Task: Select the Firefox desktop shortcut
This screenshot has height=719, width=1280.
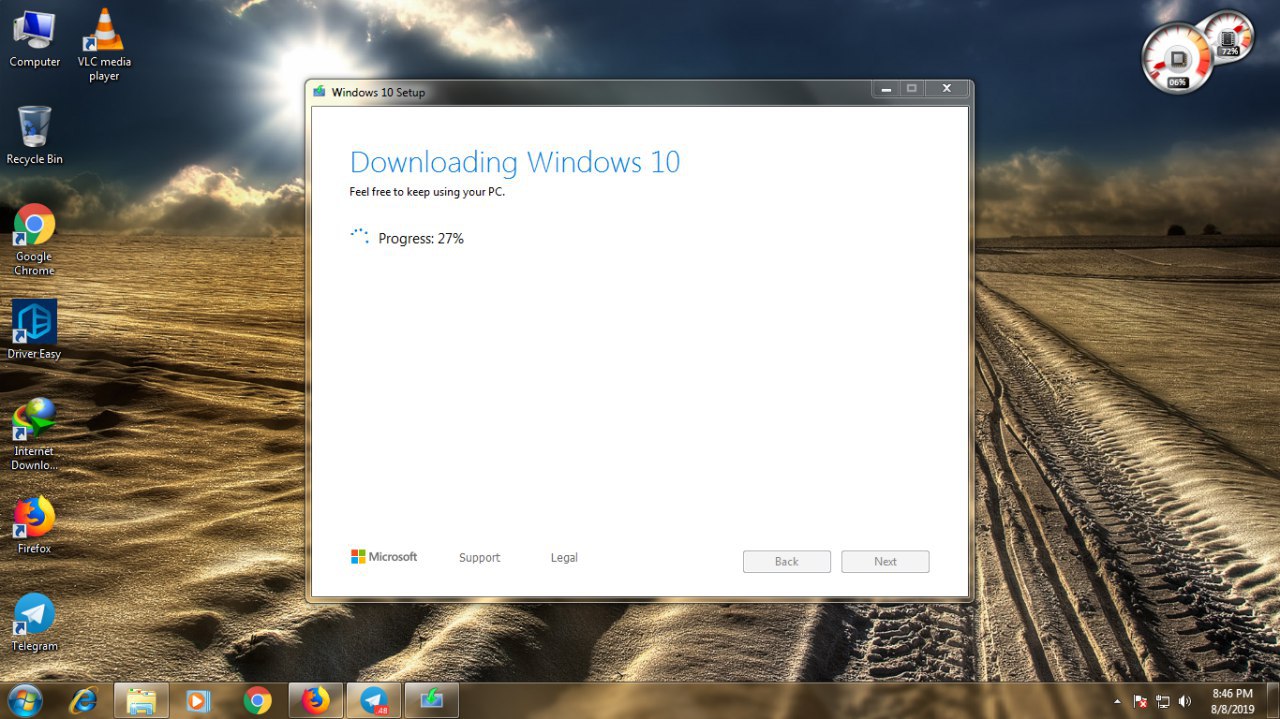Action: (x=34, y=525)
